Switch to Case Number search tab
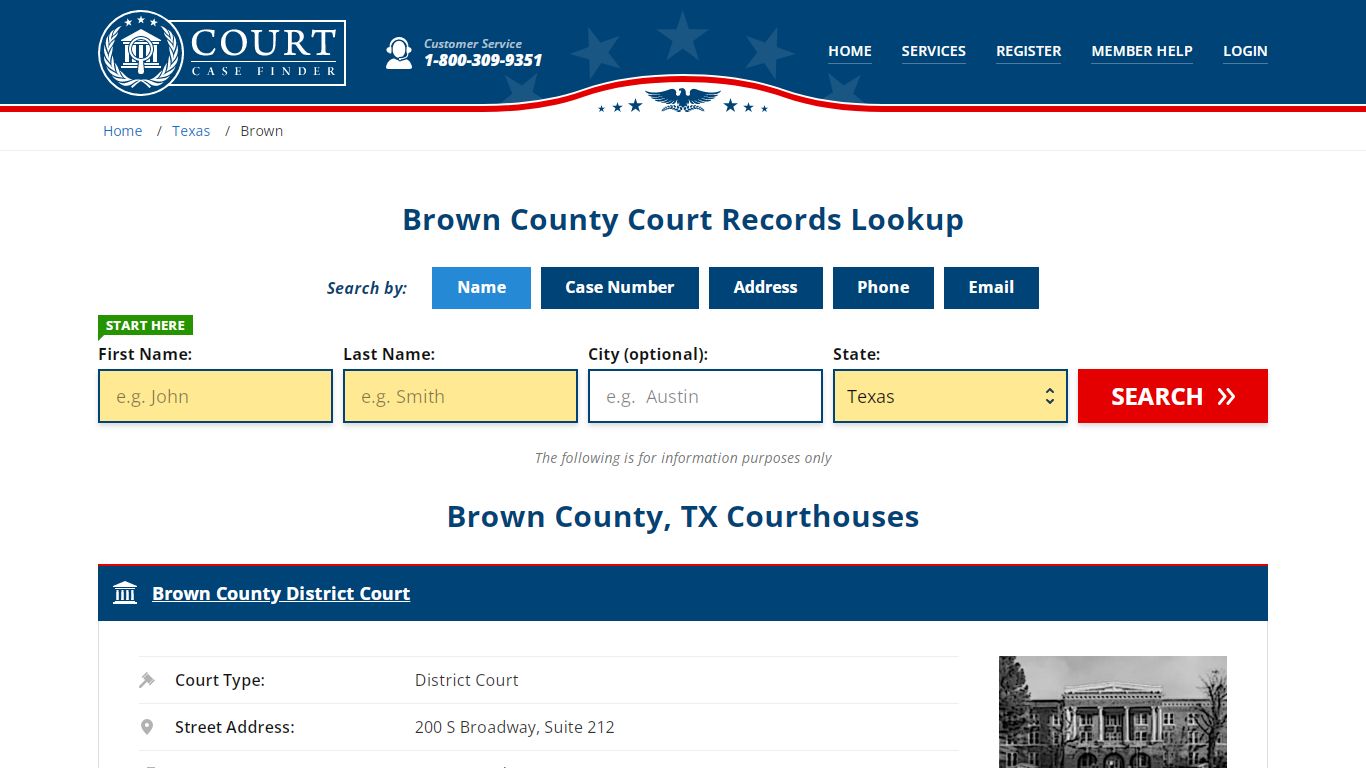 click(620, 288)
